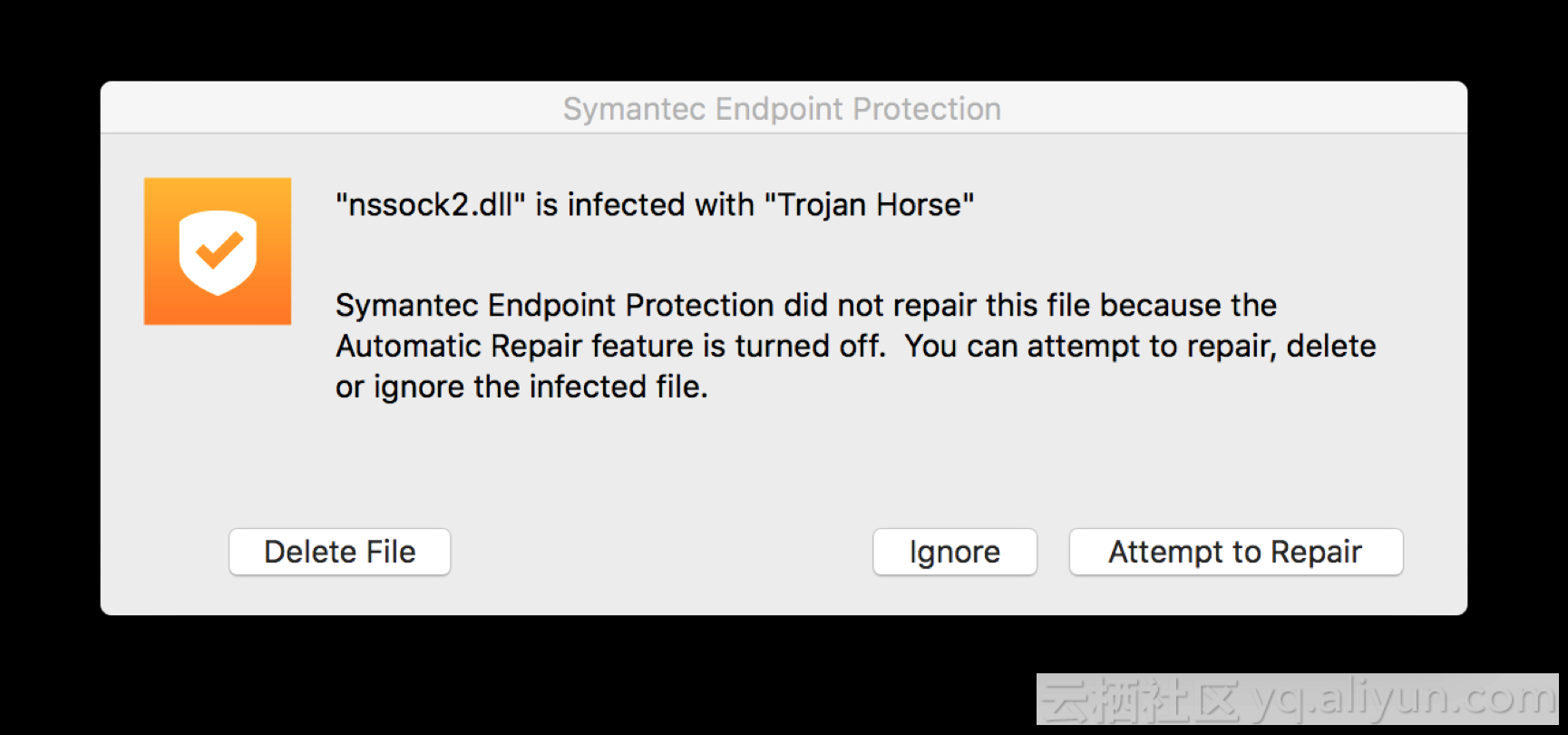The width and height of the screenshot is (1568, 735).
Task: Click the "is infected with" headline text
Action: pos(645,205)
